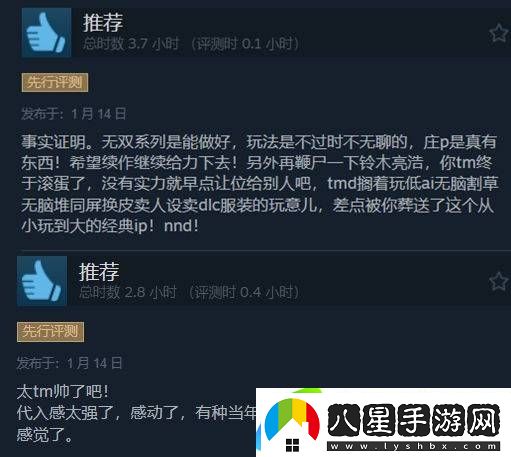Click the review text starting with 事实证明
The image size is (511, 457).
[260, 184]
